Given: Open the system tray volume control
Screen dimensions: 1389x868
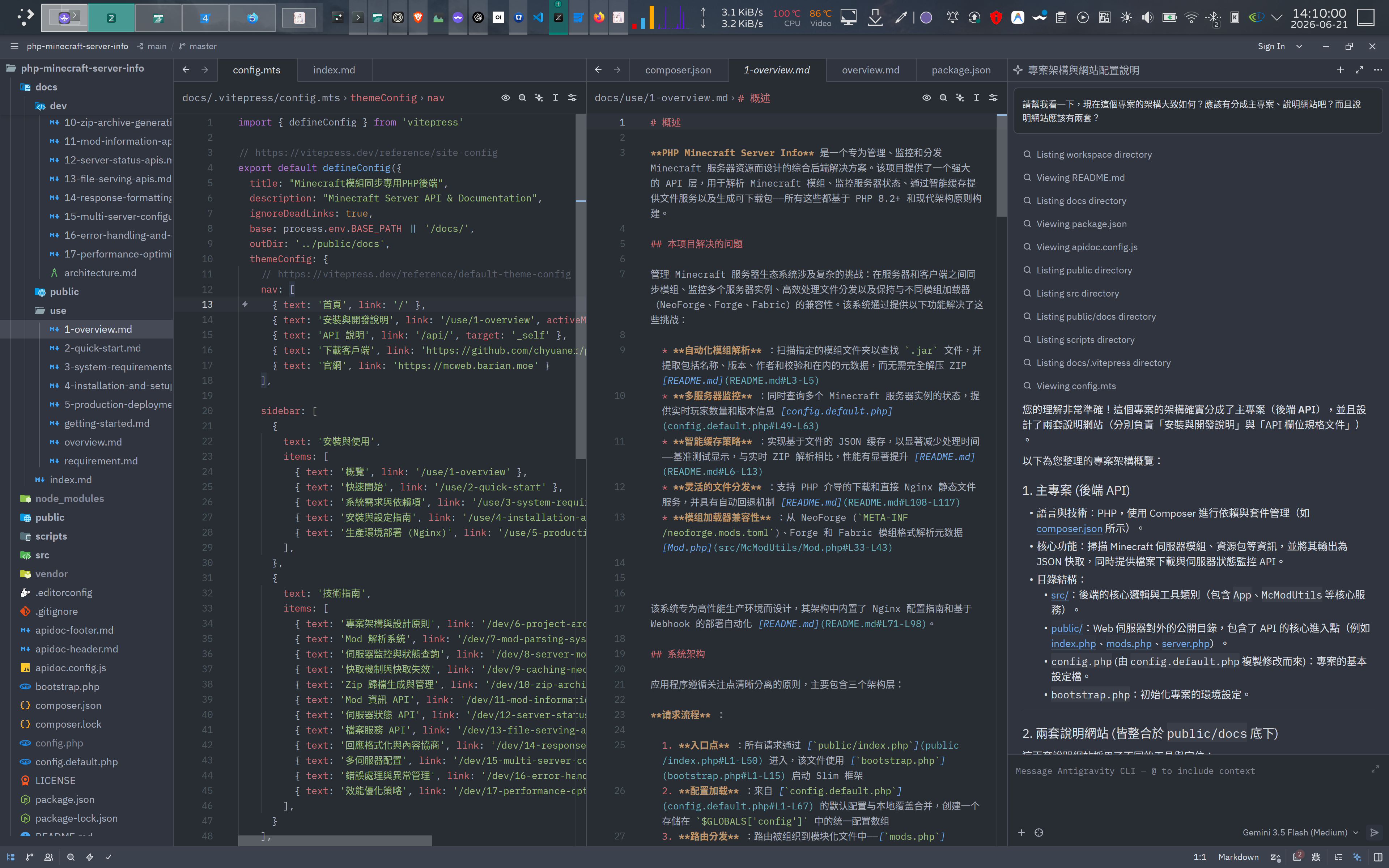Looking at the screenshot, I should 1147,17.
